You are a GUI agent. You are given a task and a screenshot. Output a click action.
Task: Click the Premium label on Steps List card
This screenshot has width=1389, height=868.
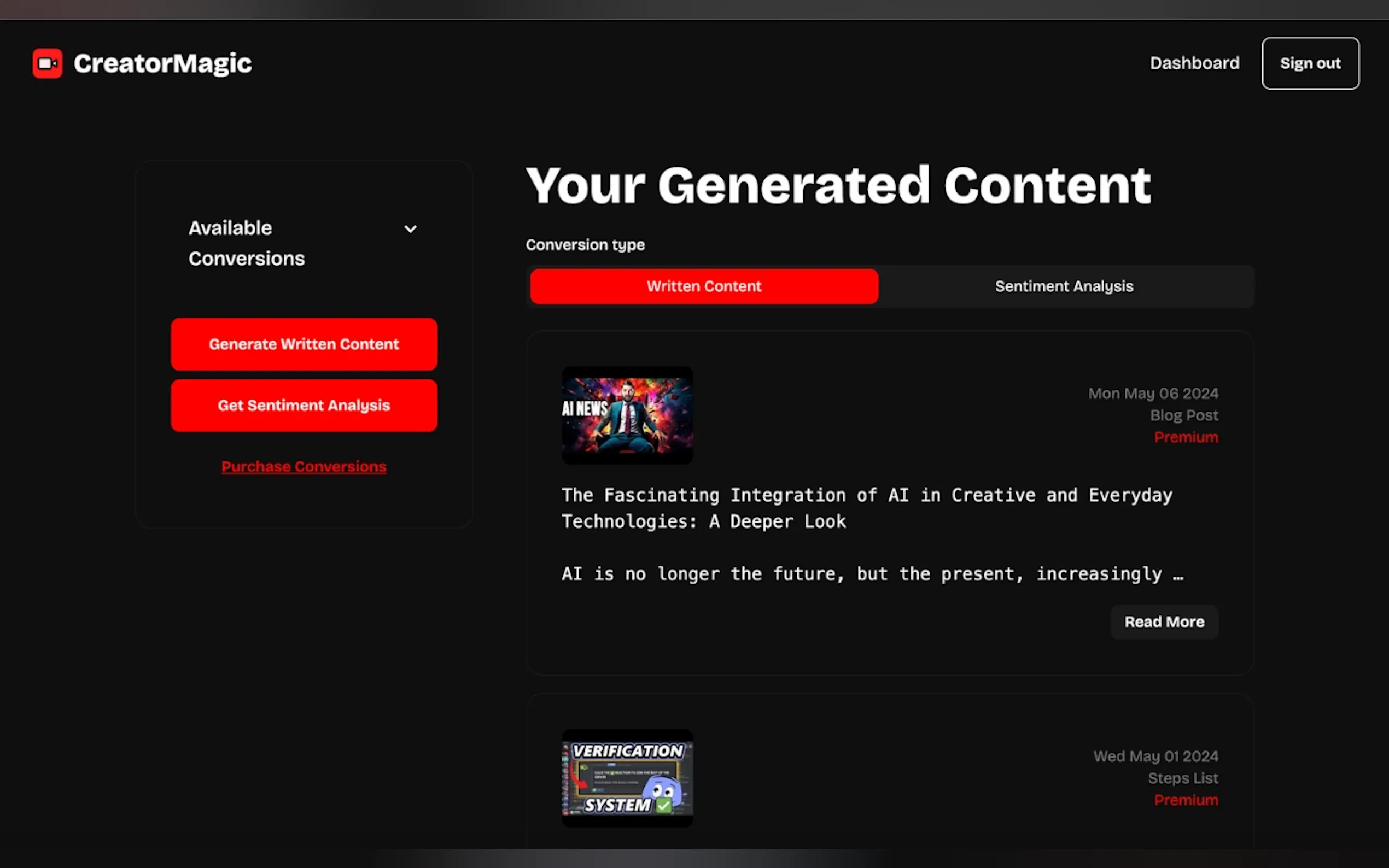(1186, 800)
